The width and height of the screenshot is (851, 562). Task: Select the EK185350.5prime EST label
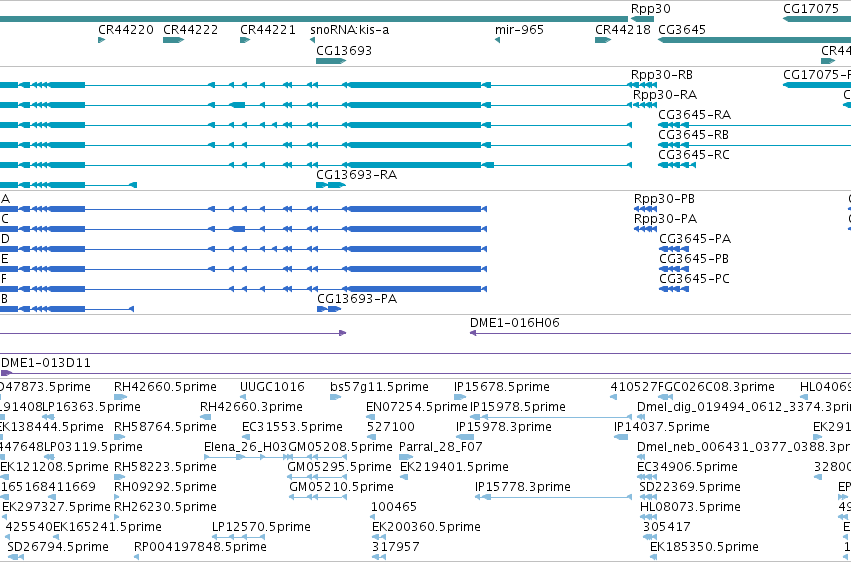click(704, 548)
